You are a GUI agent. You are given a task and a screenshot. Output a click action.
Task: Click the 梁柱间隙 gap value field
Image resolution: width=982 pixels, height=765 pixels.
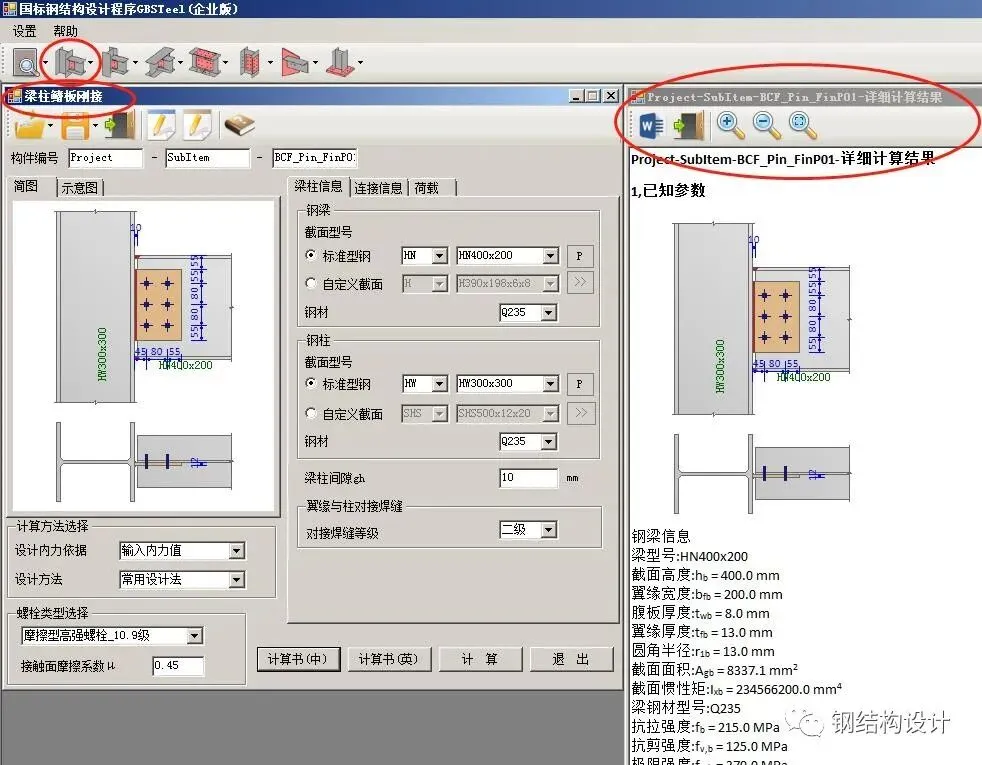tap(528, 478)
